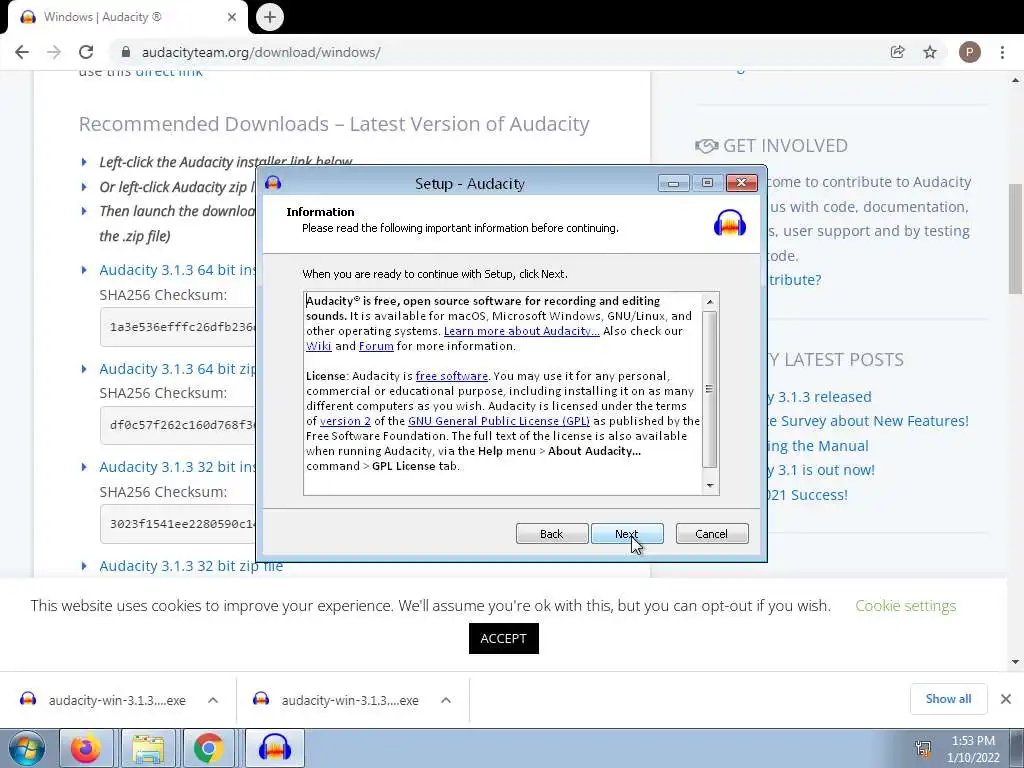Share this page via address bar icon
1024x768 pixels.
point(897,52)
